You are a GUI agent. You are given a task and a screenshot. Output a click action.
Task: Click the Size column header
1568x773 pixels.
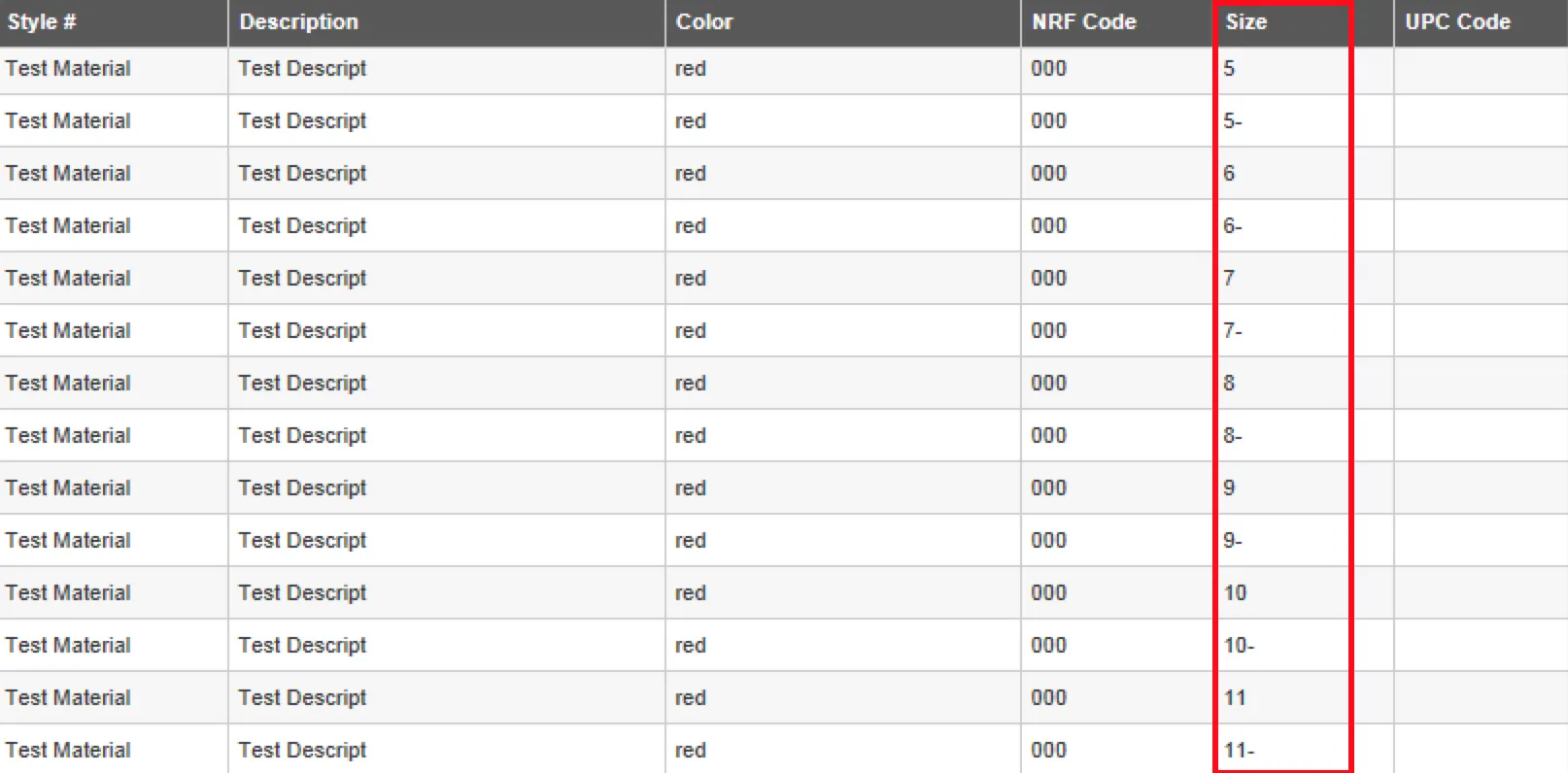point(1246,22)
